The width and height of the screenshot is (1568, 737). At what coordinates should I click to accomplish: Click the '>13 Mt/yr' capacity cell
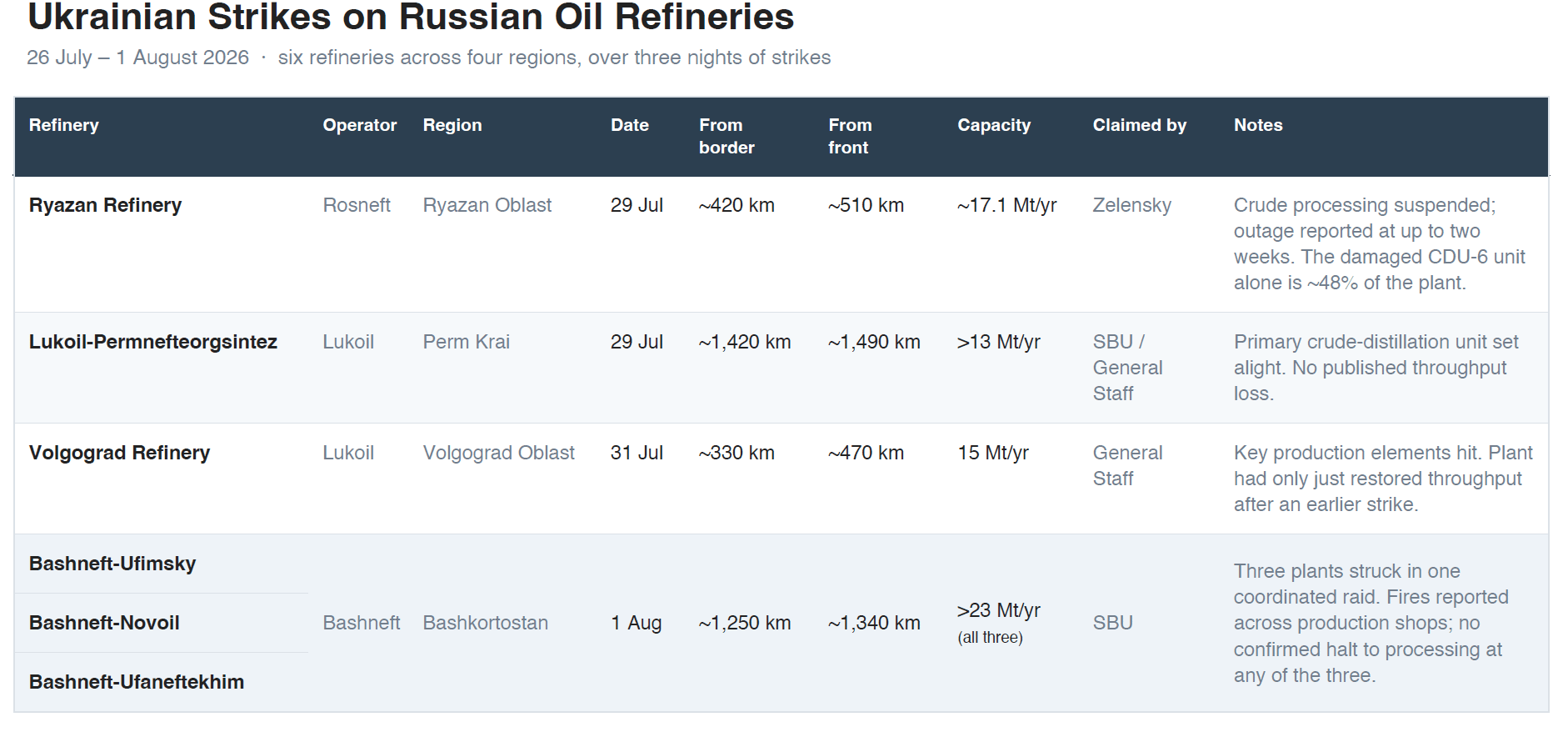pos(999,342)
